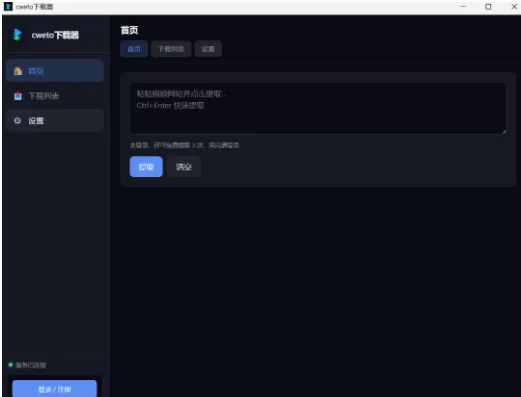Click the title bar app icon
The width and height of the screenshot is (521, 397).
pos(8,6)
